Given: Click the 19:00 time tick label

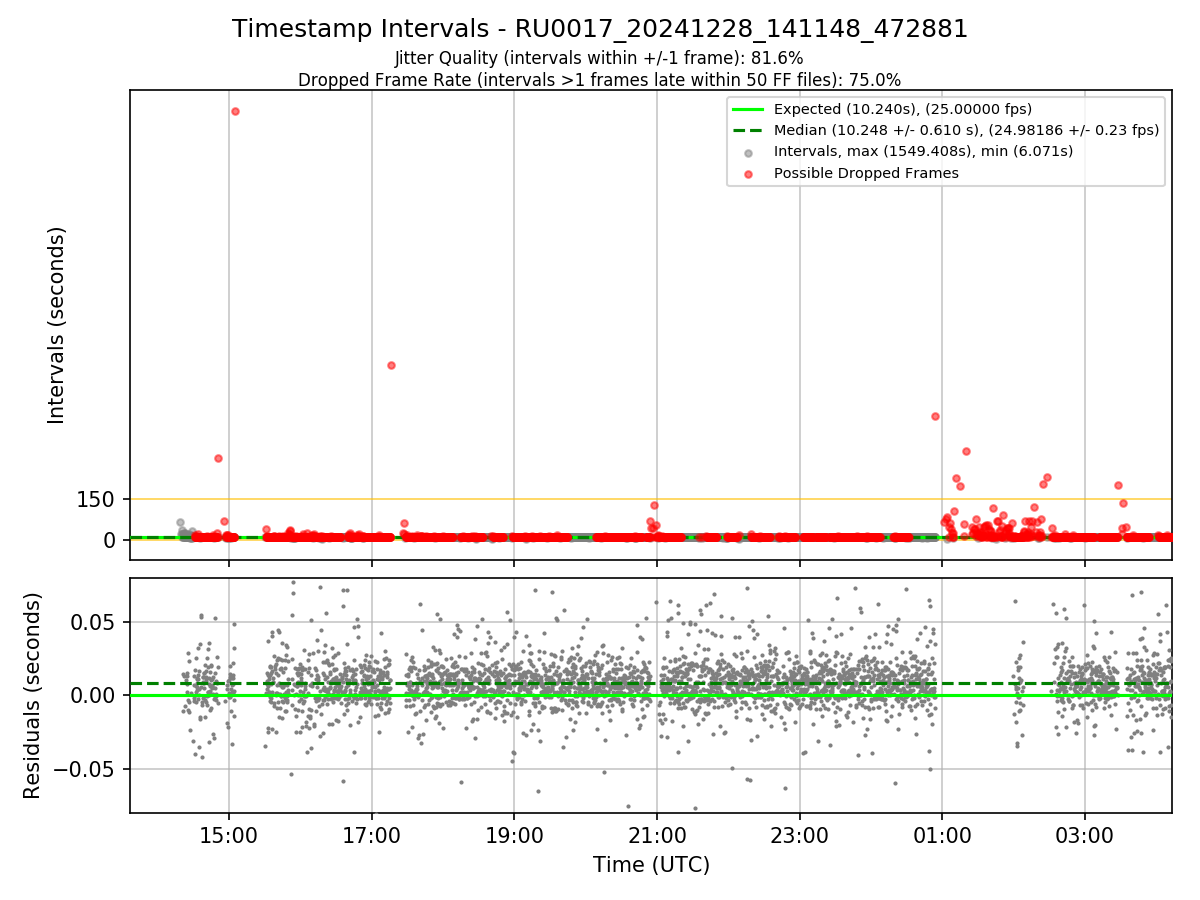Looking at the screenshot, I should [x=514, y=834].
